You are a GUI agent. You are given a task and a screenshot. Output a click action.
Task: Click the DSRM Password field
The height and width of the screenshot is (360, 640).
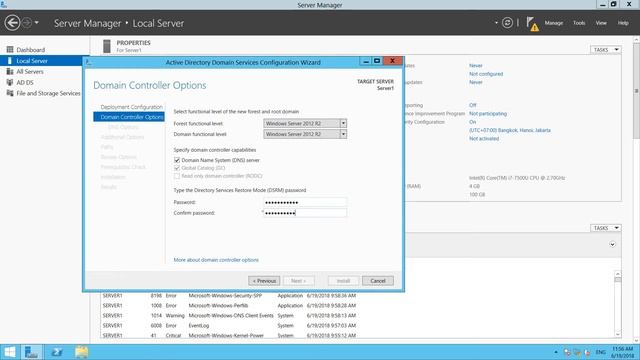305,202
